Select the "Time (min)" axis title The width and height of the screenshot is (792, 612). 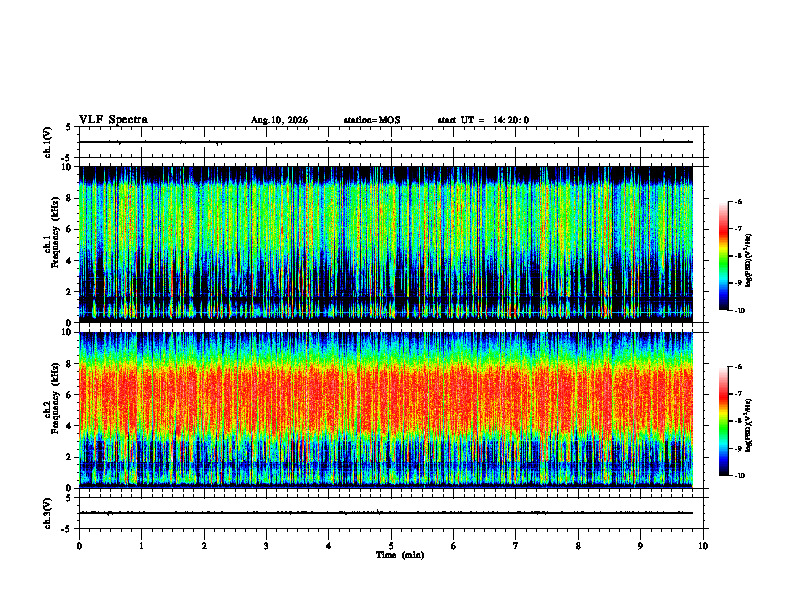click(400, 555)
